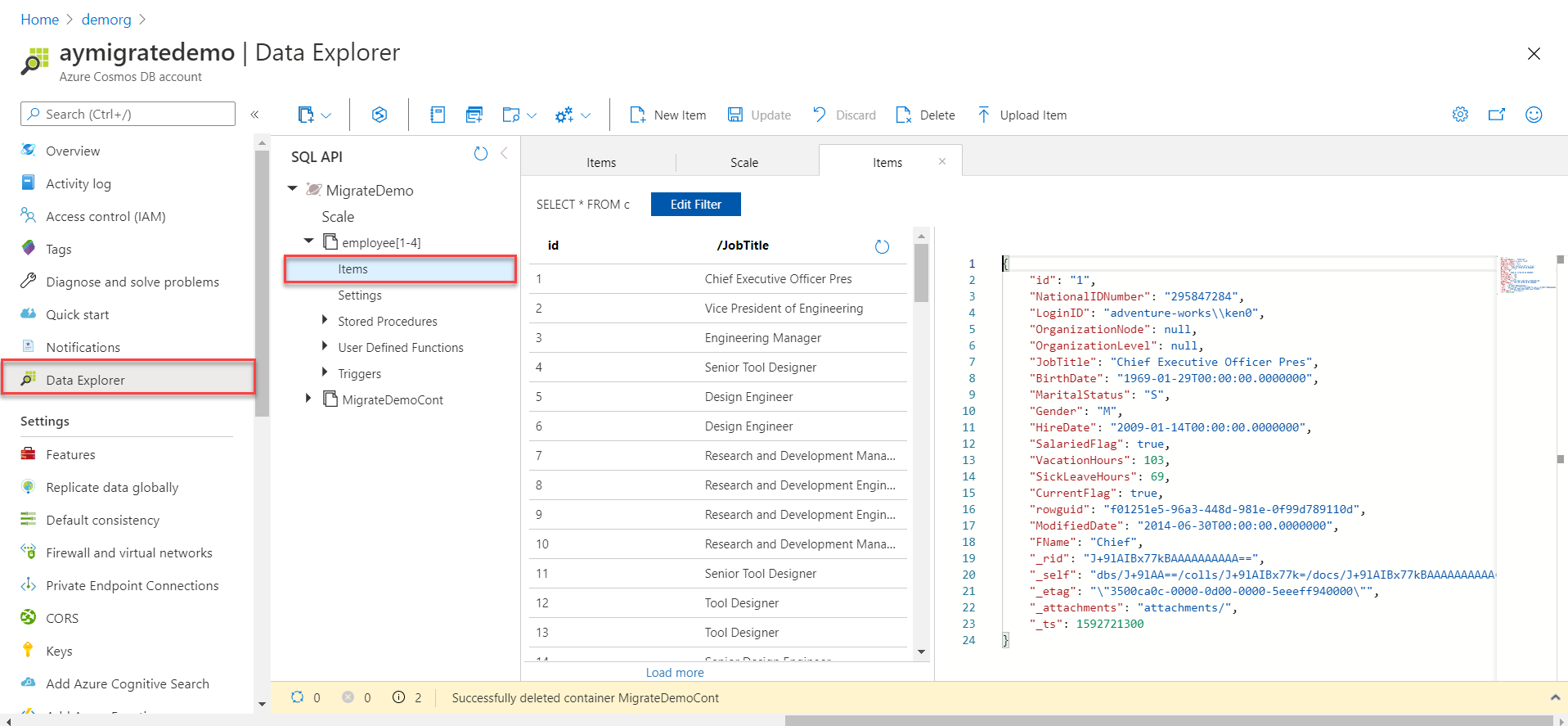Click the New SQL Query toolbar icon

tap(474, 115)
